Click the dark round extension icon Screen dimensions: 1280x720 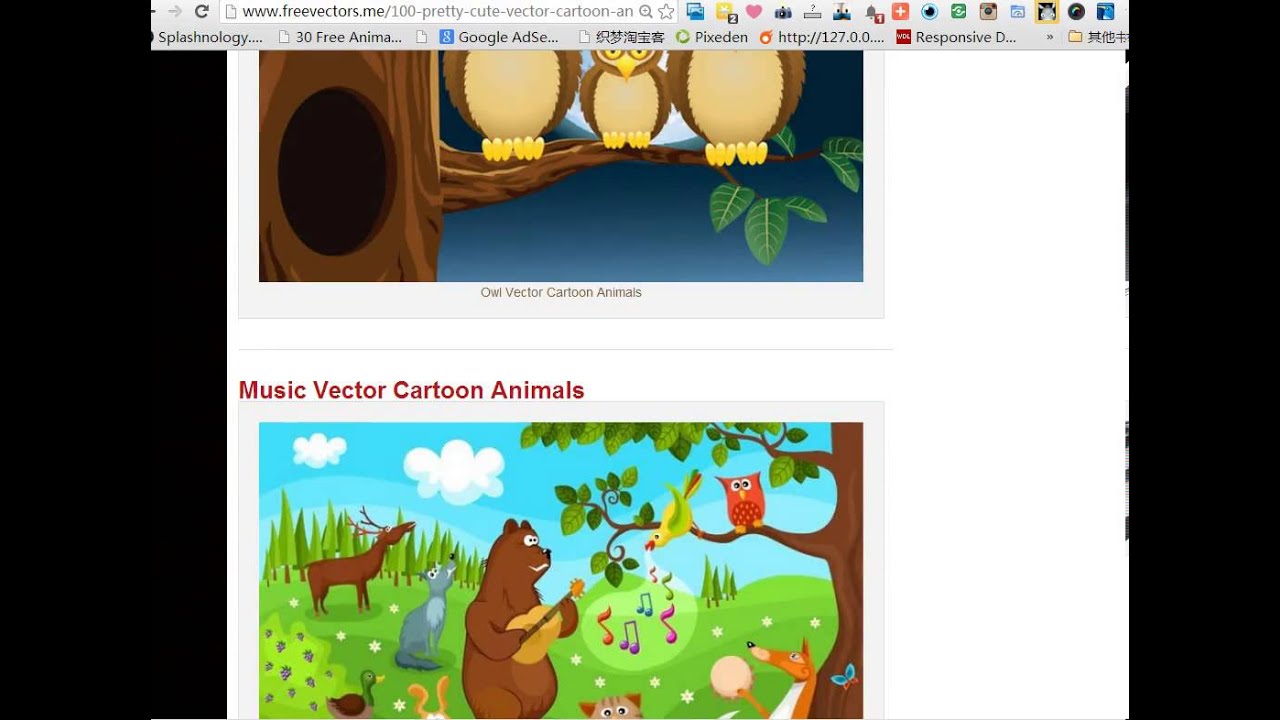pos(1076,12)
